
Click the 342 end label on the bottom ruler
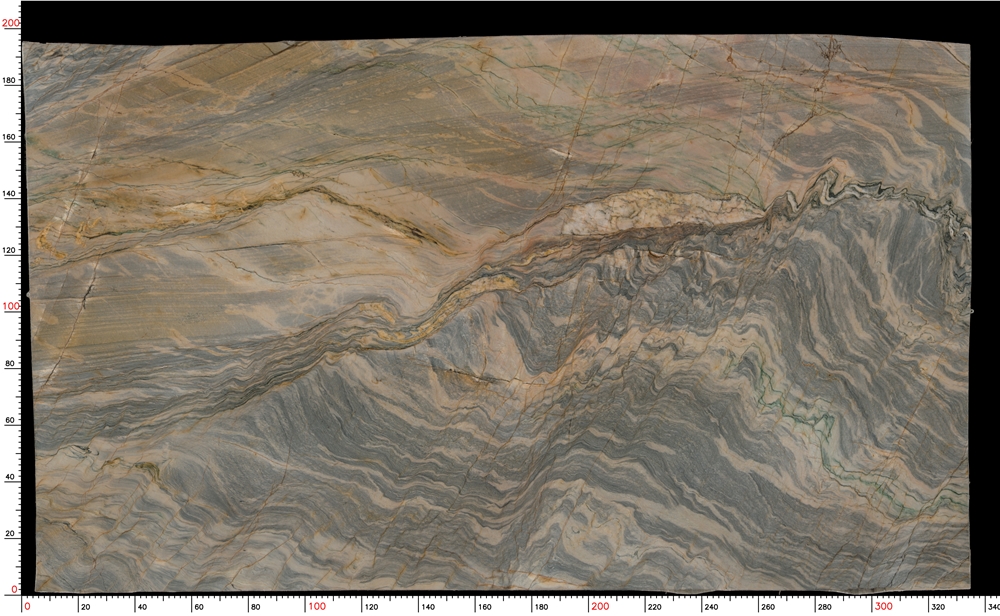991,606
